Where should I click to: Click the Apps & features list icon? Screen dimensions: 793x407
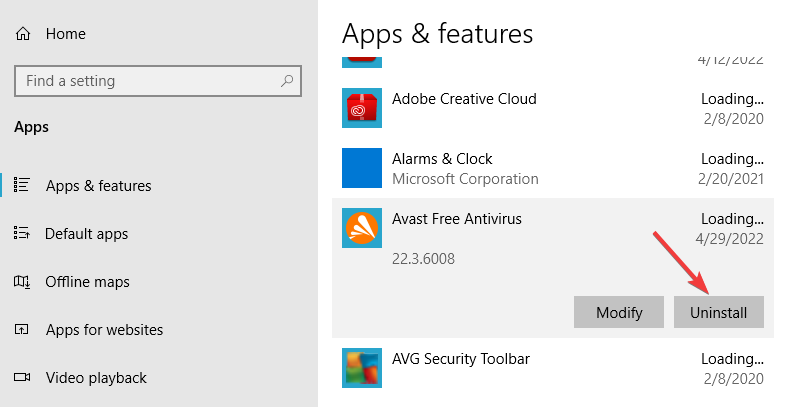(x=22, y=185)
